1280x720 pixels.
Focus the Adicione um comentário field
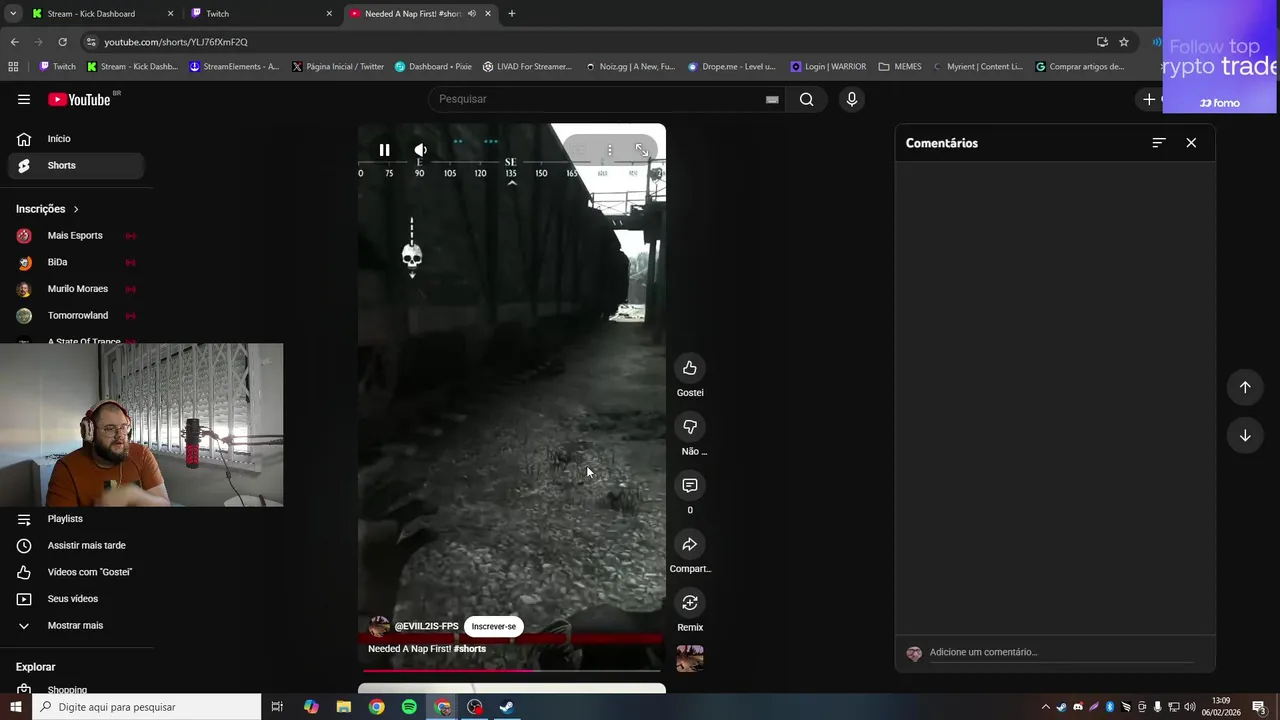click(1061, 652)
